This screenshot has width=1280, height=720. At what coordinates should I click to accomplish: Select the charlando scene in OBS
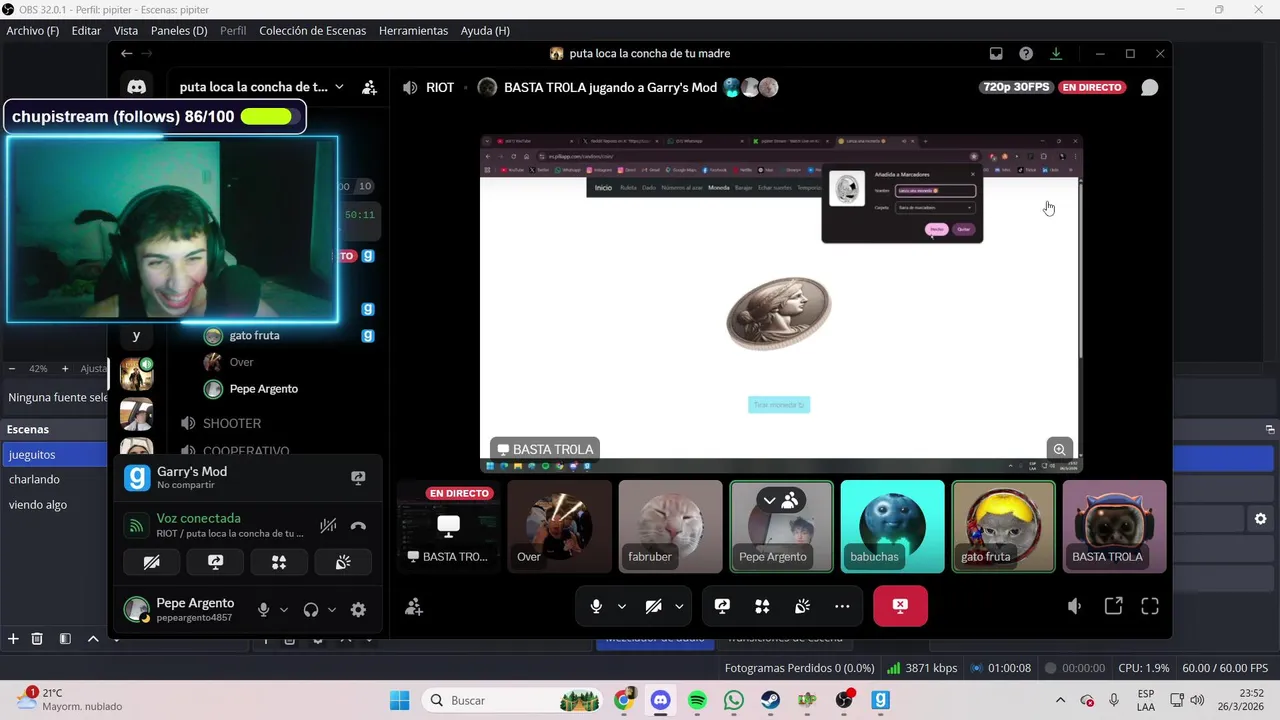pos(54,480)
